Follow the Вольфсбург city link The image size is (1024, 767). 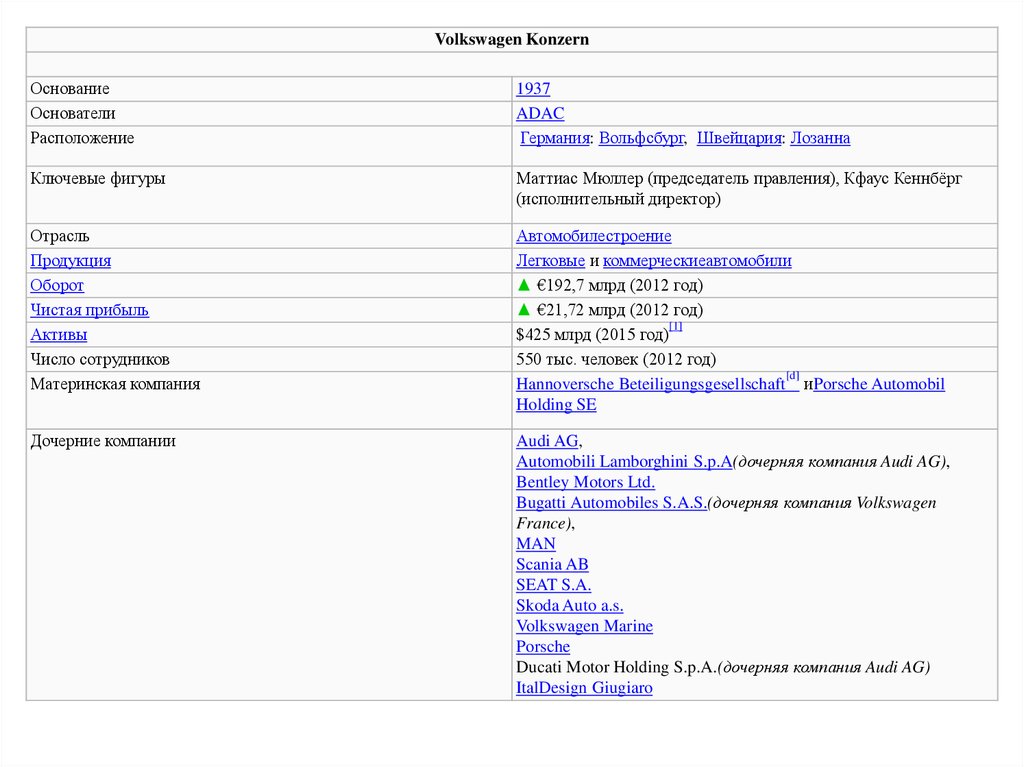point(641,138)
